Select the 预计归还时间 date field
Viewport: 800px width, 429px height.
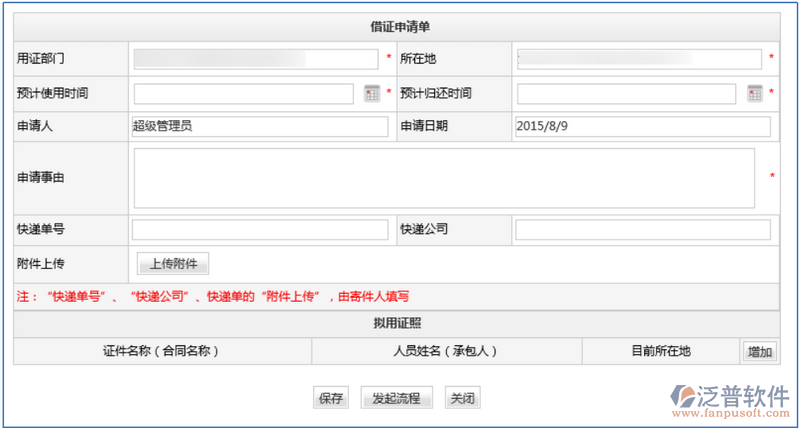point(626,93)
